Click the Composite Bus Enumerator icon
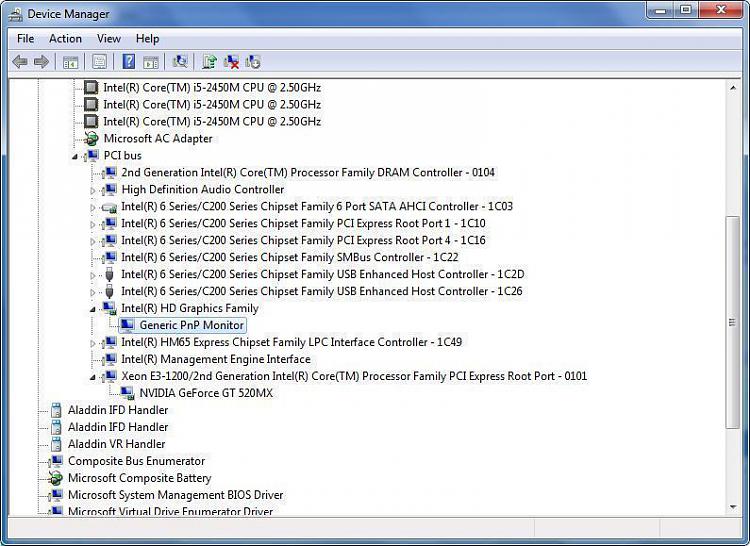This screenshot has height=546, width=750. coord(56,461)
